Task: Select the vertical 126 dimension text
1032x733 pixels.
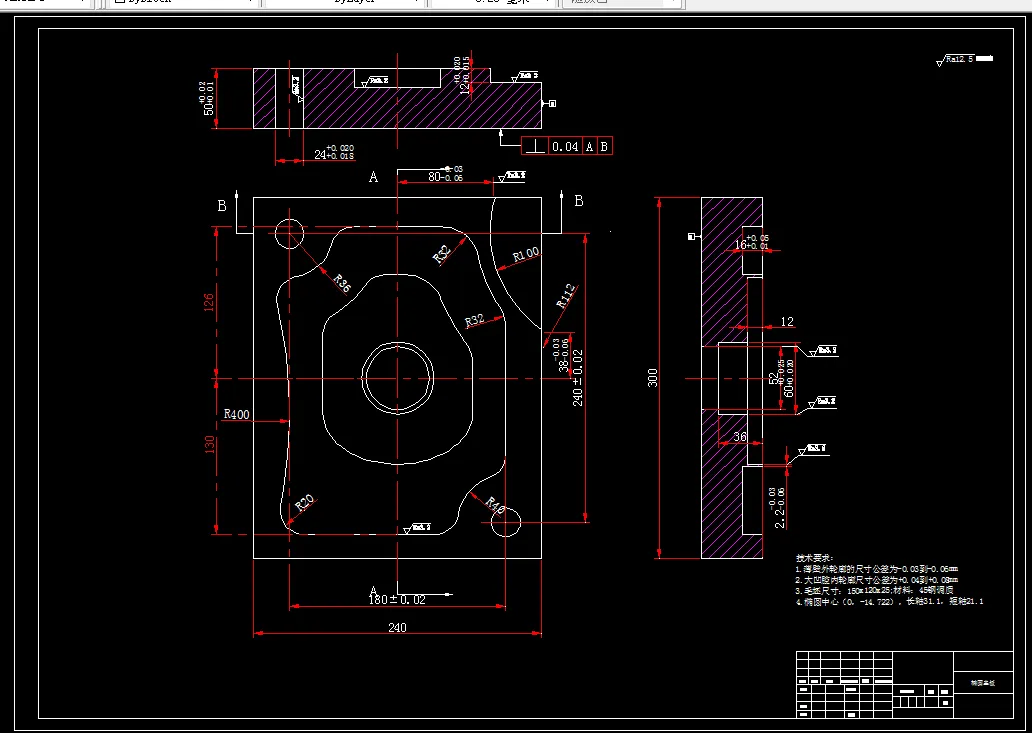Action: point(209,302)
